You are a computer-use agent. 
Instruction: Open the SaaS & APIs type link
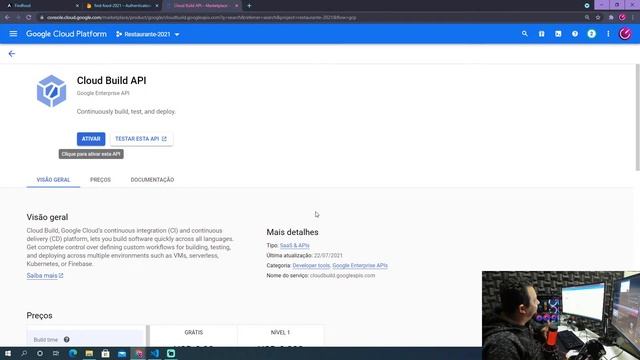[x=294, y=245]
